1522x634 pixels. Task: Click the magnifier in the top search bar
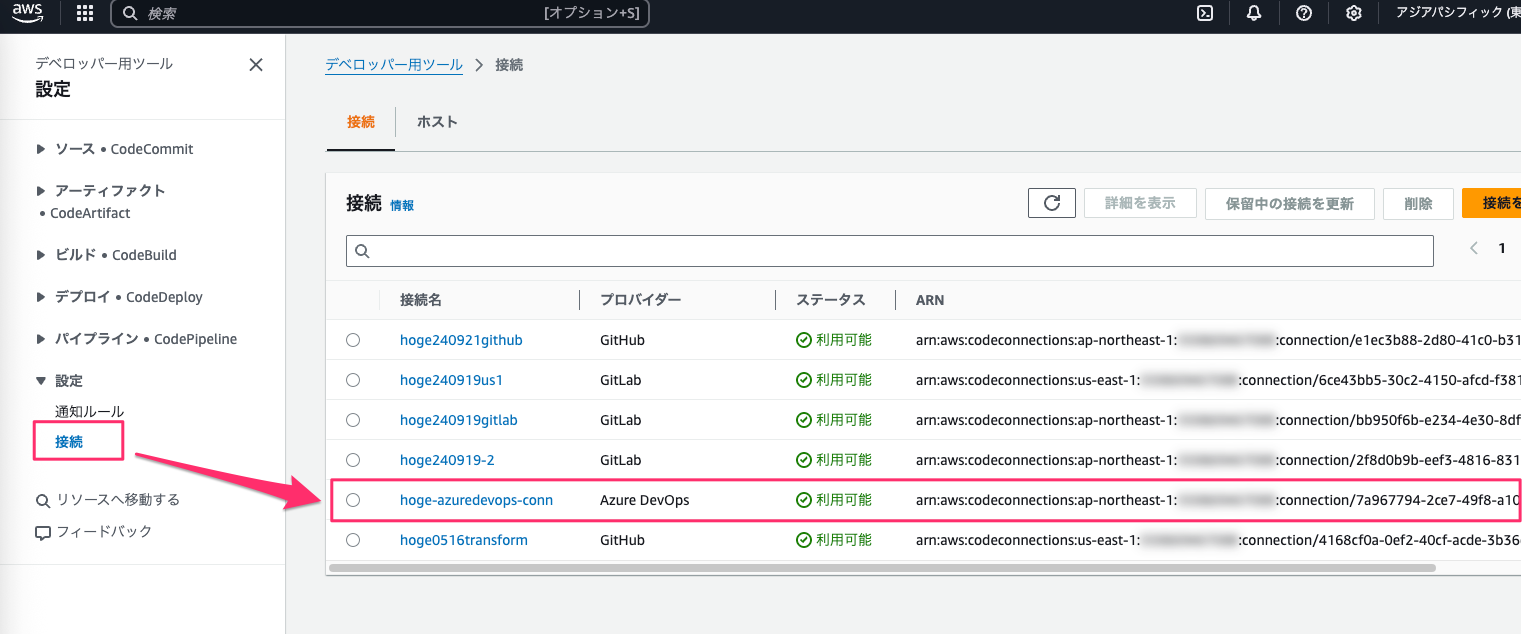coord(130,13)
